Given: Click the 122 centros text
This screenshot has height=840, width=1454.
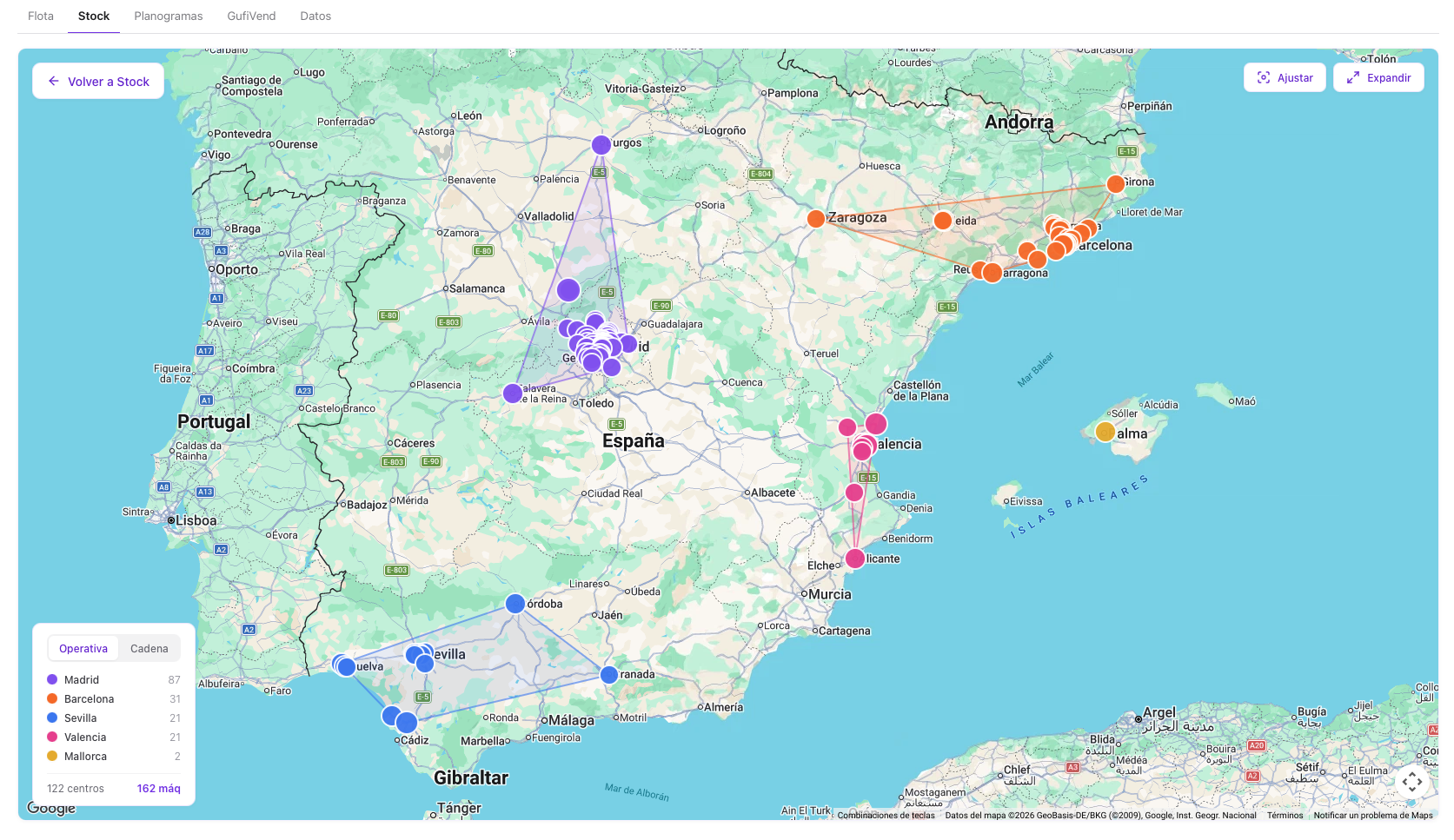Looking at the screenshot, I should 76,788.
